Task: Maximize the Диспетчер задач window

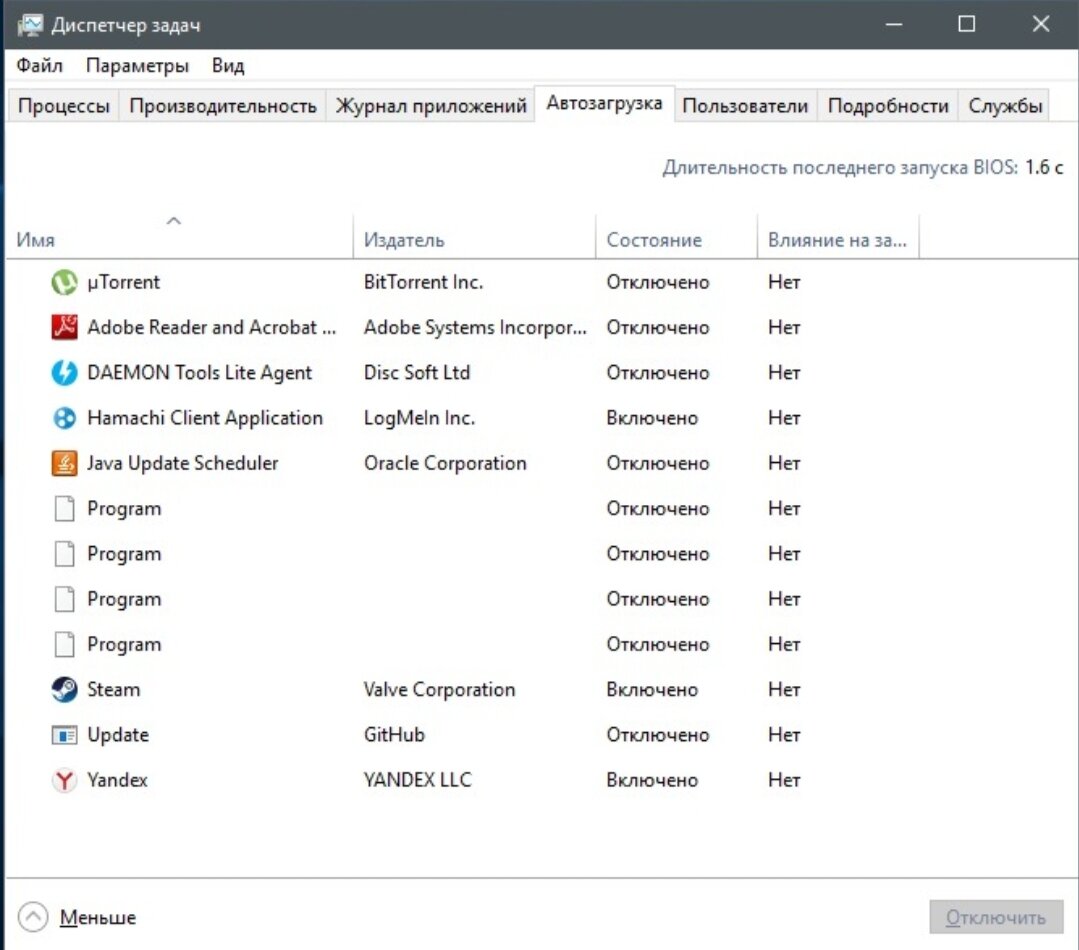Action: (967, 25)
